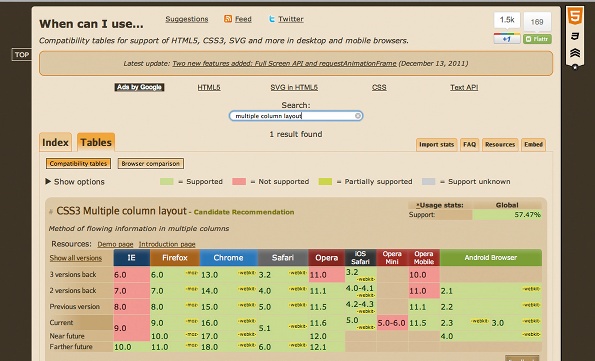Click the Opera Mini column header

(392, 258)
